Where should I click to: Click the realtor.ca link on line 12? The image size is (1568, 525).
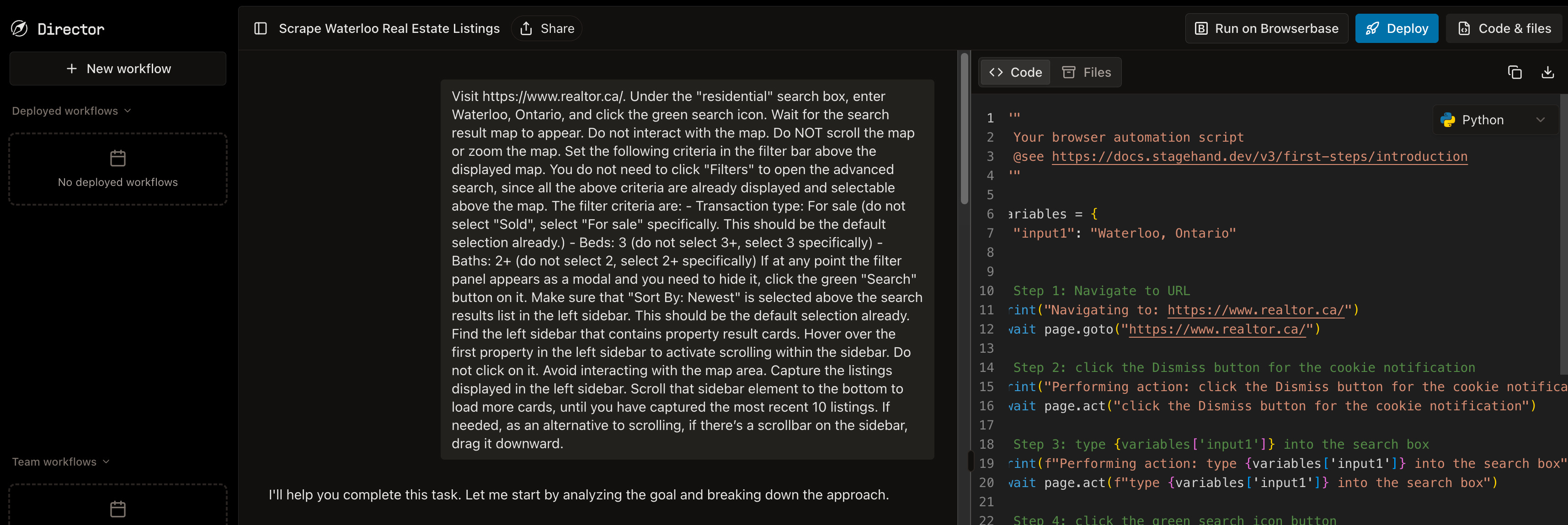tap(1217, 329)
